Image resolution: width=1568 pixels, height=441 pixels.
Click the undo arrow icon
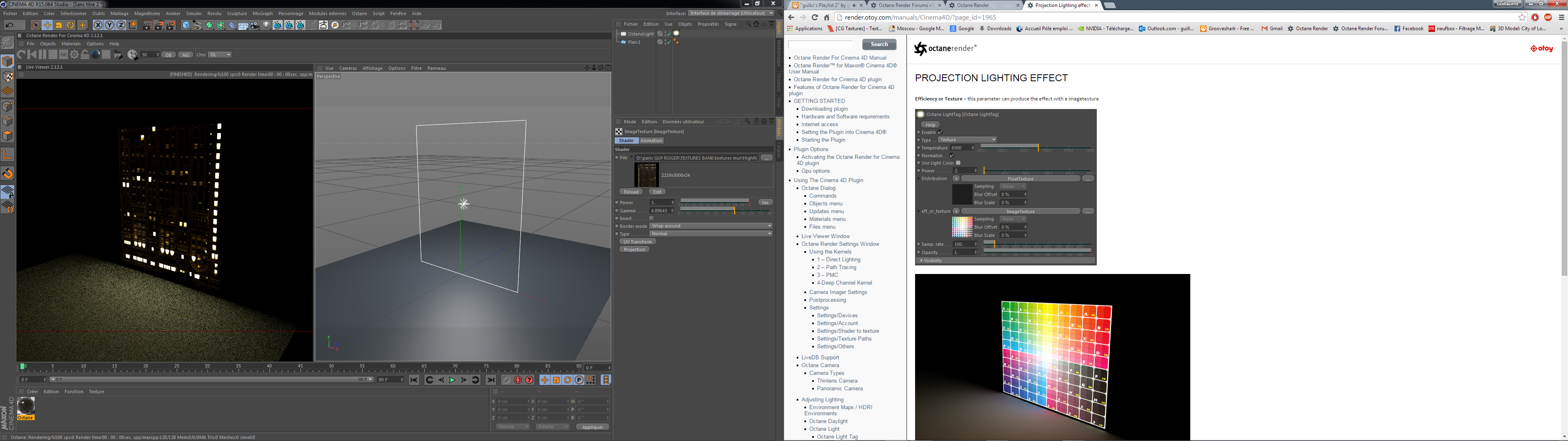pos(9,26)
